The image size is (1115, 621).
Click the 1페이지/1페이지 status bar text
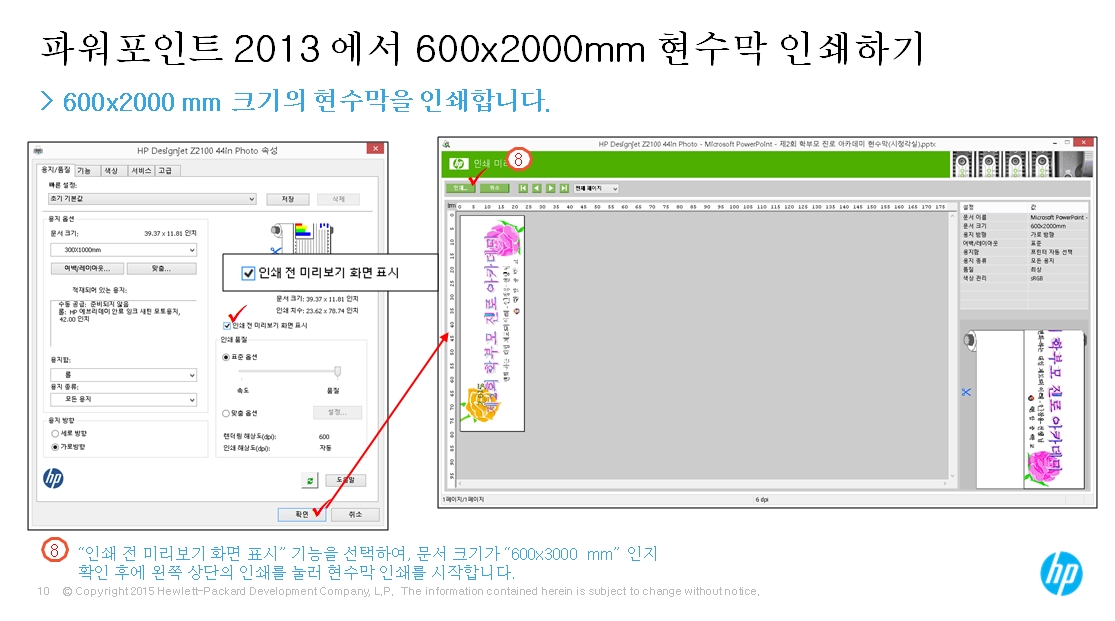pos(464,499)
